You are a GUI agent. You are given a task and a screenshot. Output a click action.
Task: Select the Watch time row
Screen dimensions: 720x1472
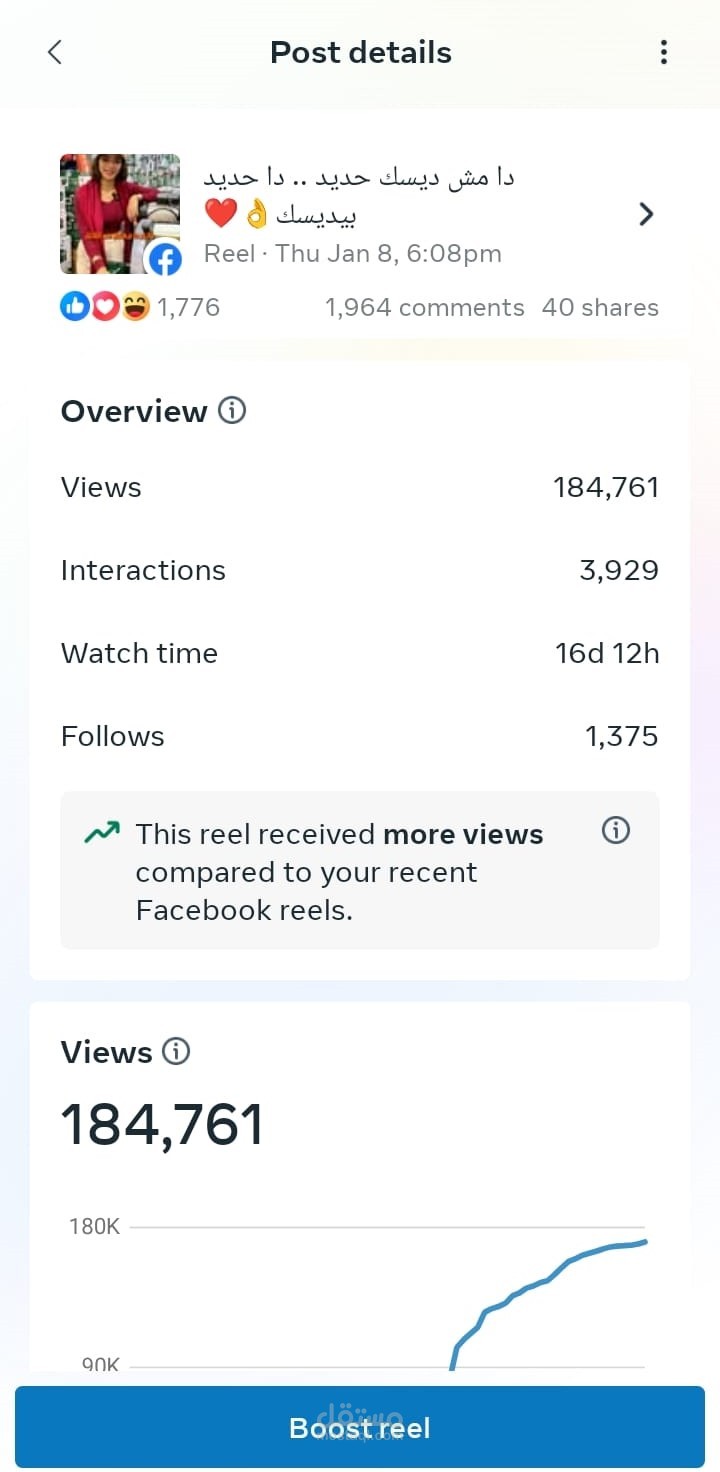360,654
